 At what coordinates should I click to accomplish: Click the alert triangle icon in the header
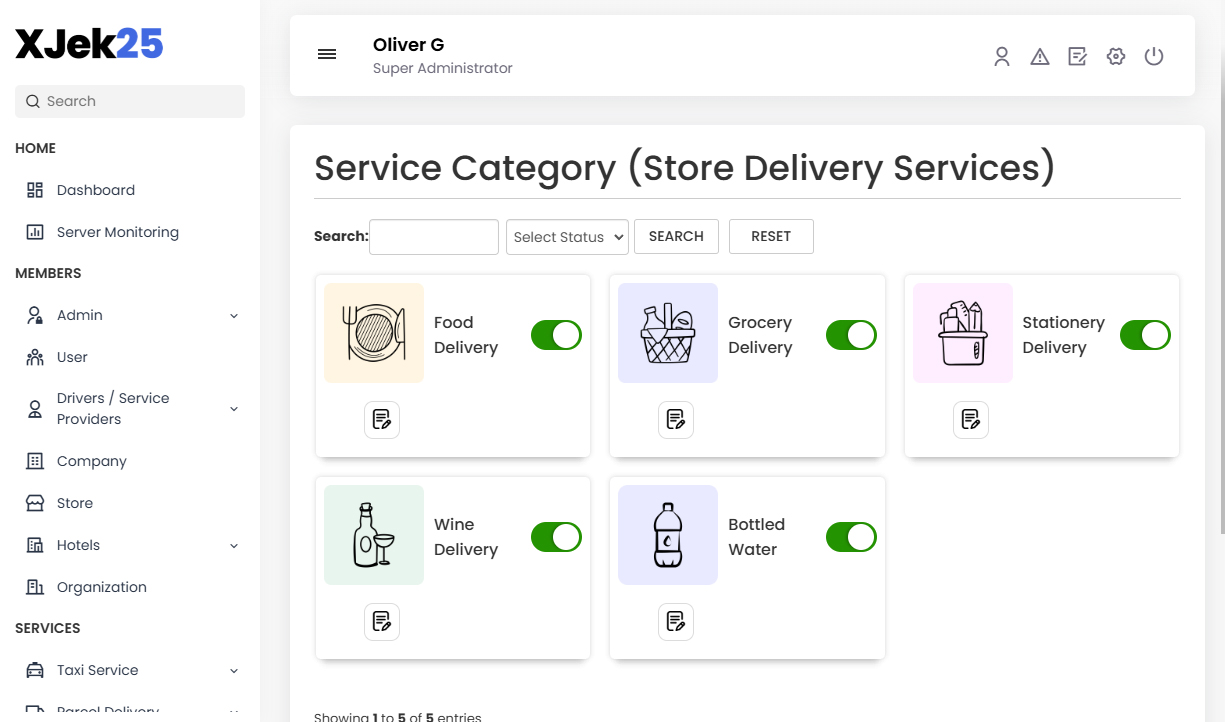(1039, 56)
